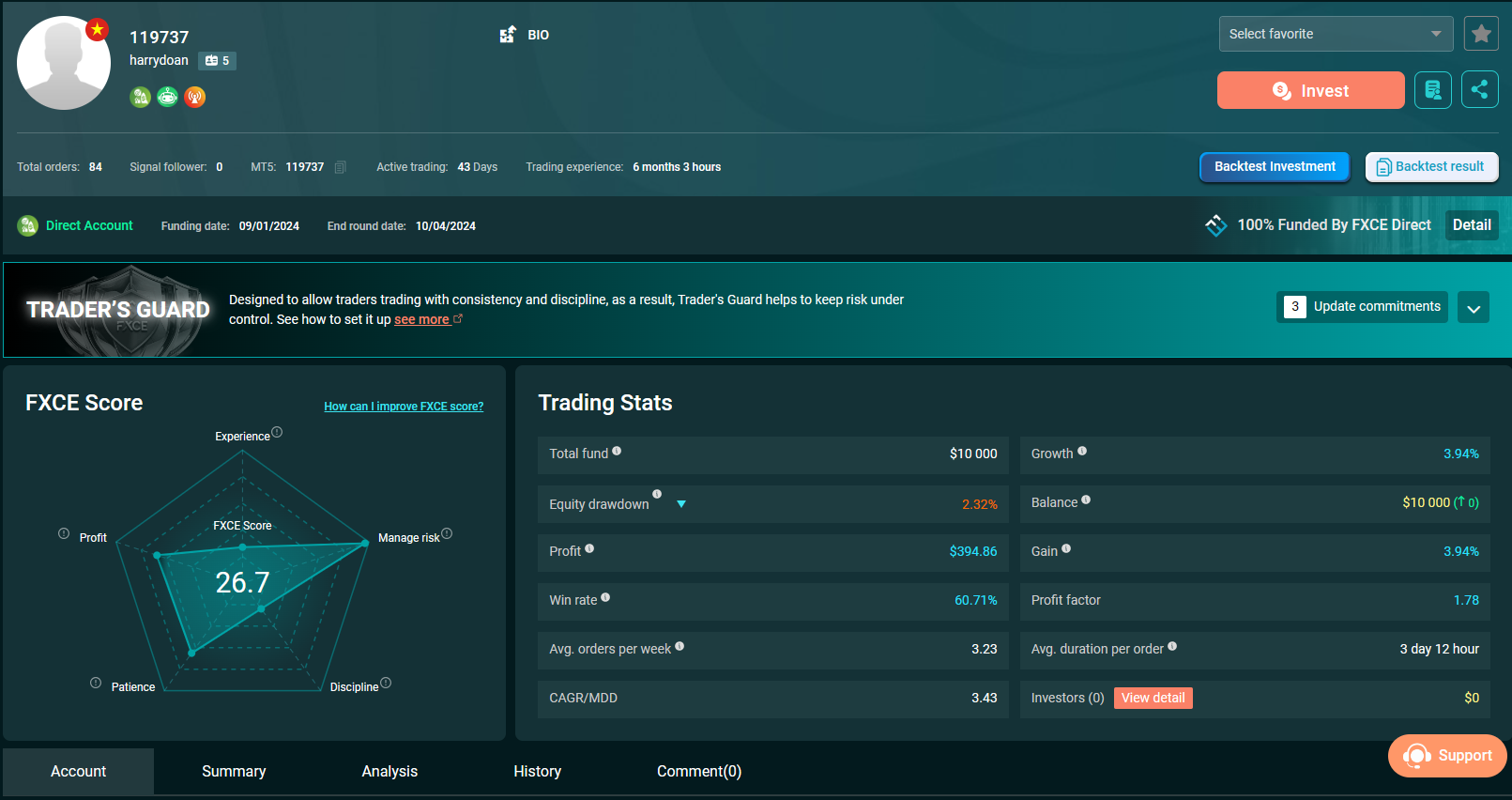This screenshot has height=800, width=1512.
Task: Open Backtest Investment
Action: 1275,167
